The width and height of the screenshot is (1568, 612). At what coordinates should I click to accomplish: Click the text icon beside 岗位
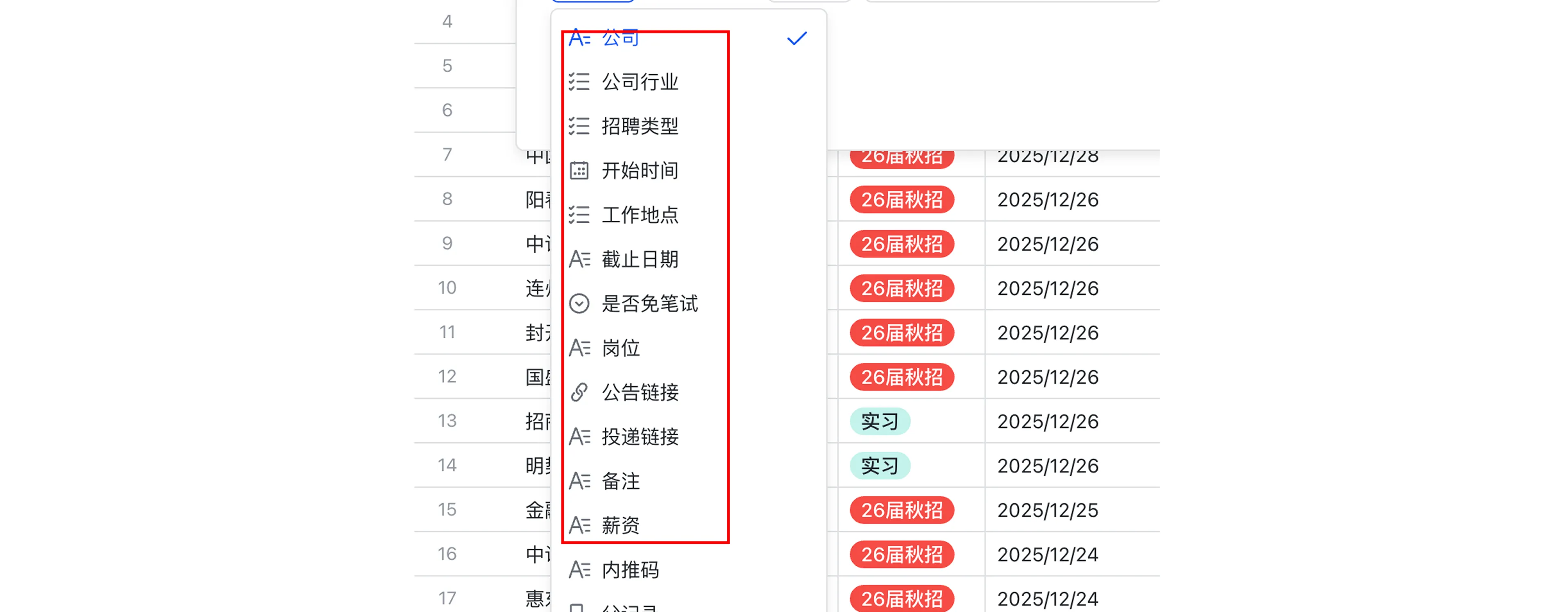click(x=579, y=348)
